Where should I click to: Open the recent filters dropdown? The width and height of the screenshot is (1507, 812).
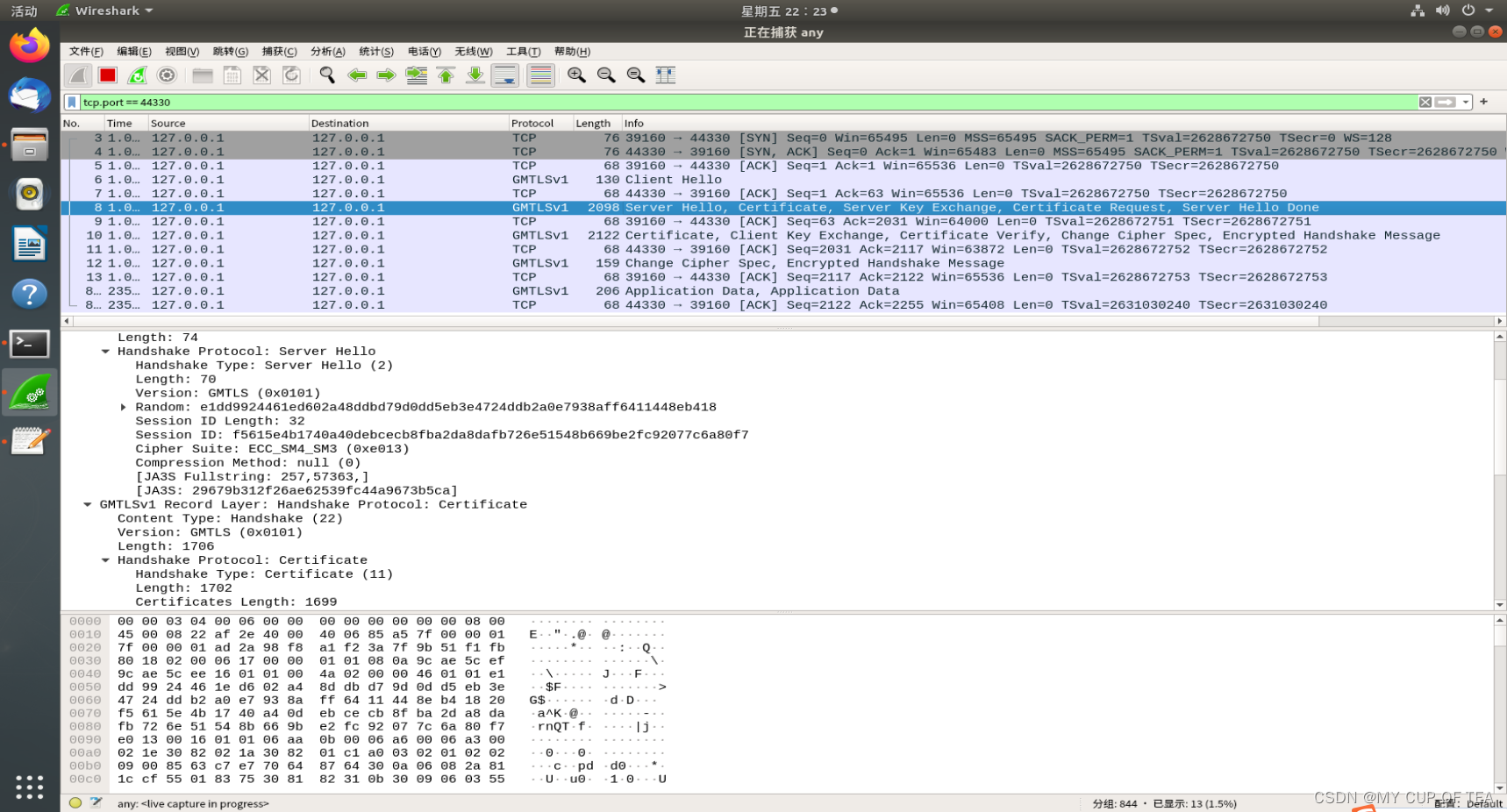coord(1466,103)
